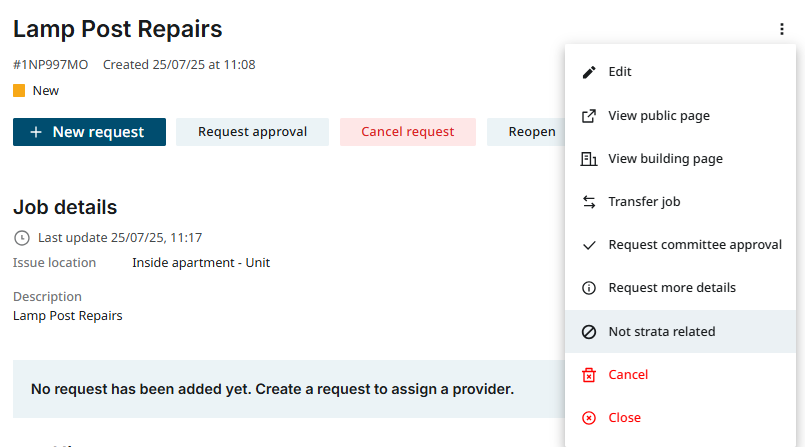Screen dimensions: 805x447
Task: Click the checkmark icon for committee approval
Action: 589,245
